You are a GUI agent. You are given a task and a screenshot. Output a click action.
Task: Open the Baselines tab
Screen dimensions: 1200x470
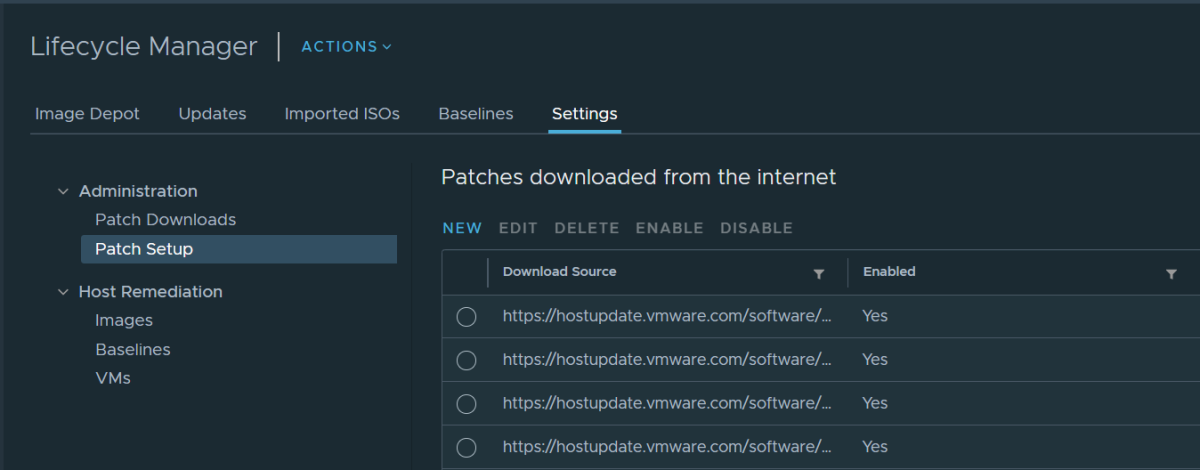[x=476, y=114]
